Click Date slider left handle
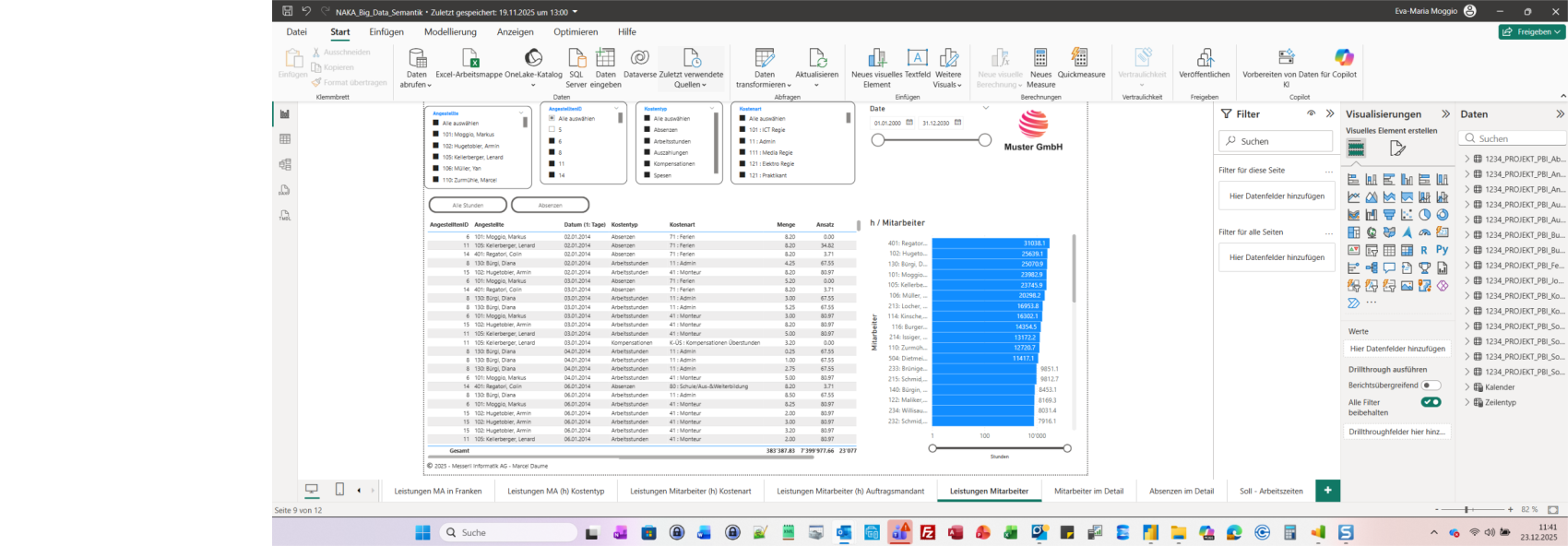Viewport: 1568px width, 546px height. click(x=878, y=140)
